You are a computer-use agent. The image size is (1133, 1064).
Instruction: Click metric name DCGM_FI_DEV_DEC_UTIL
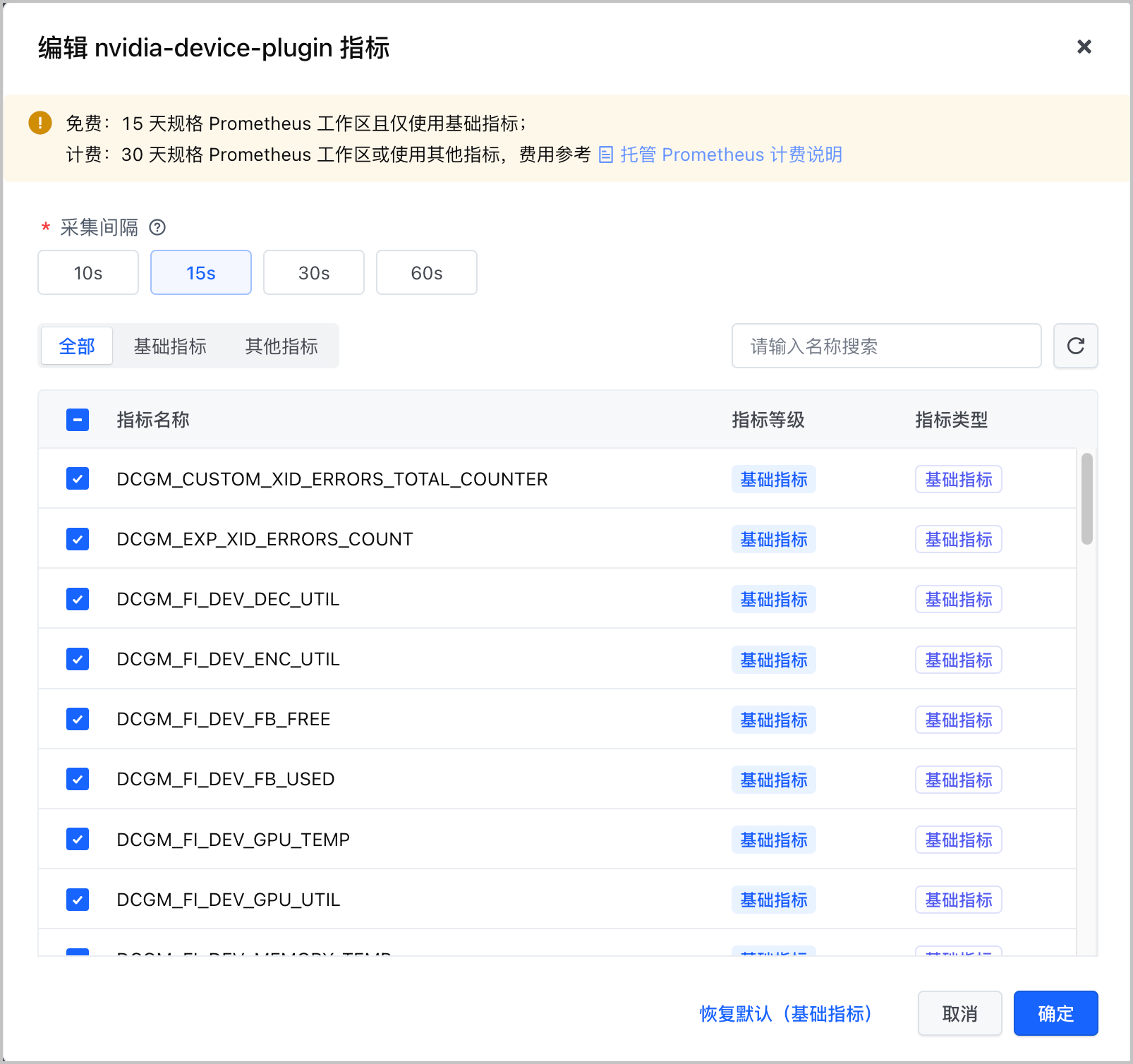pos(228,599)
